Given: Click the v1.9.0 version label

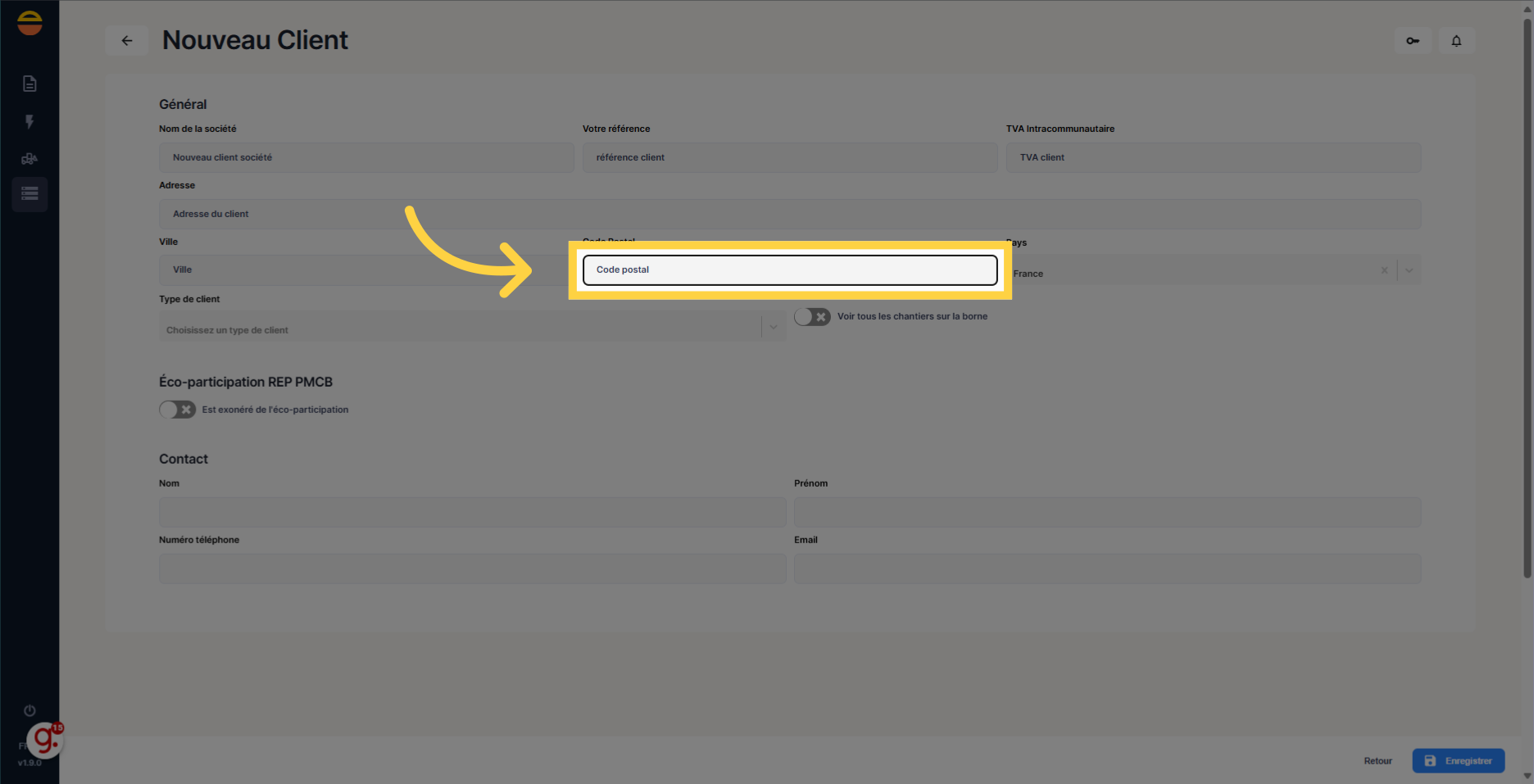Looking at the screenshot, I should [29, 763].
